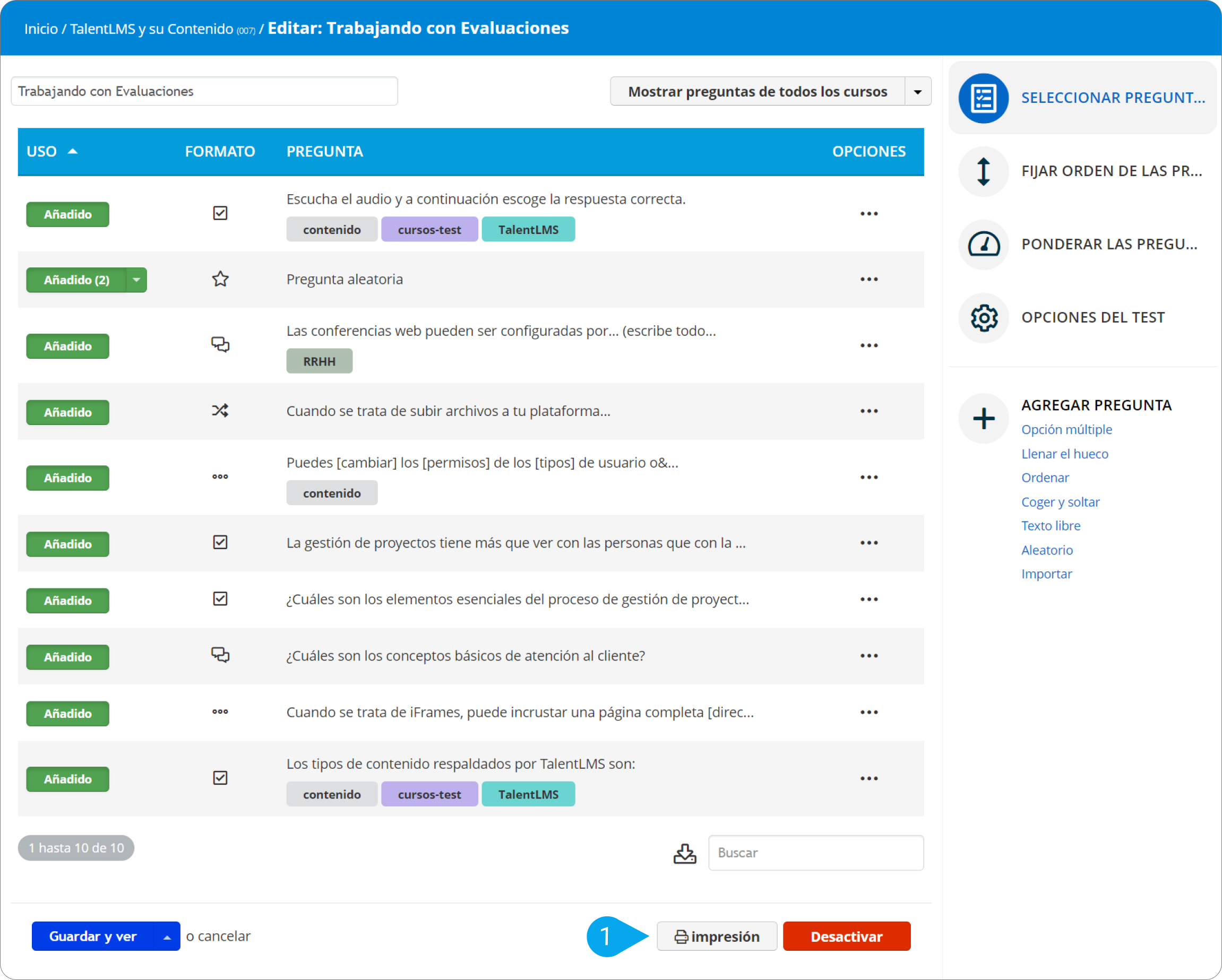Open options menu for 'Pregunta aleatoria' row
Screen dimensions: 1222x980
pos(868,279)
